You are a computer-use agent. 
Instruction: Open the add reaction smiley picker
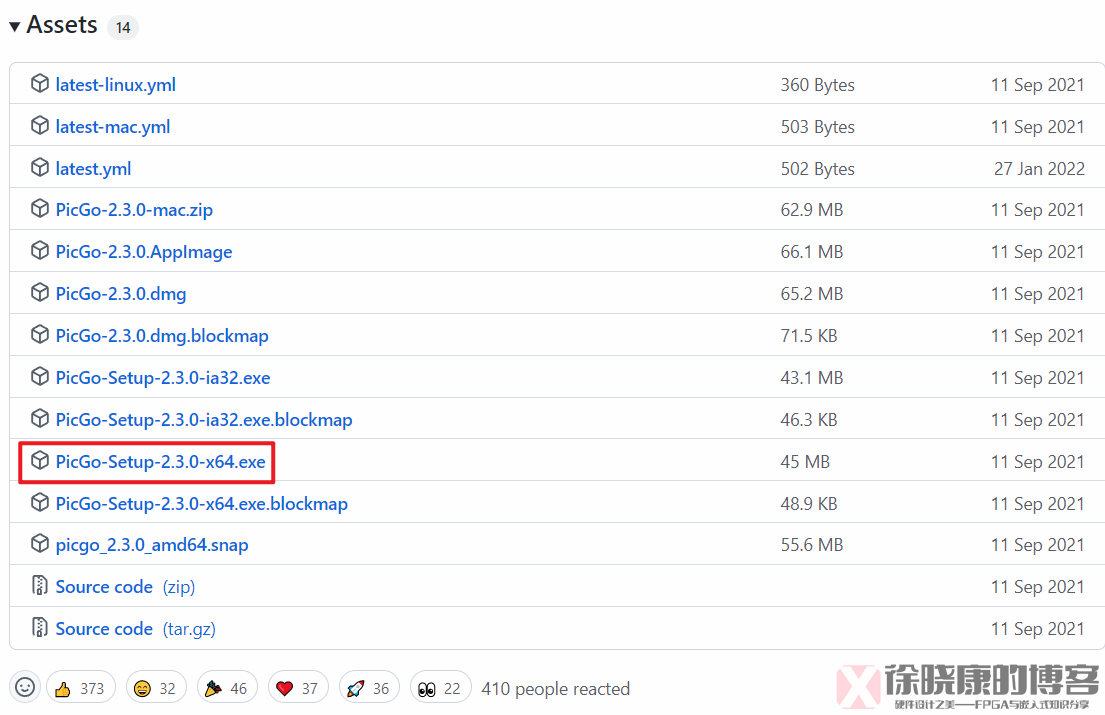[25, 687]
